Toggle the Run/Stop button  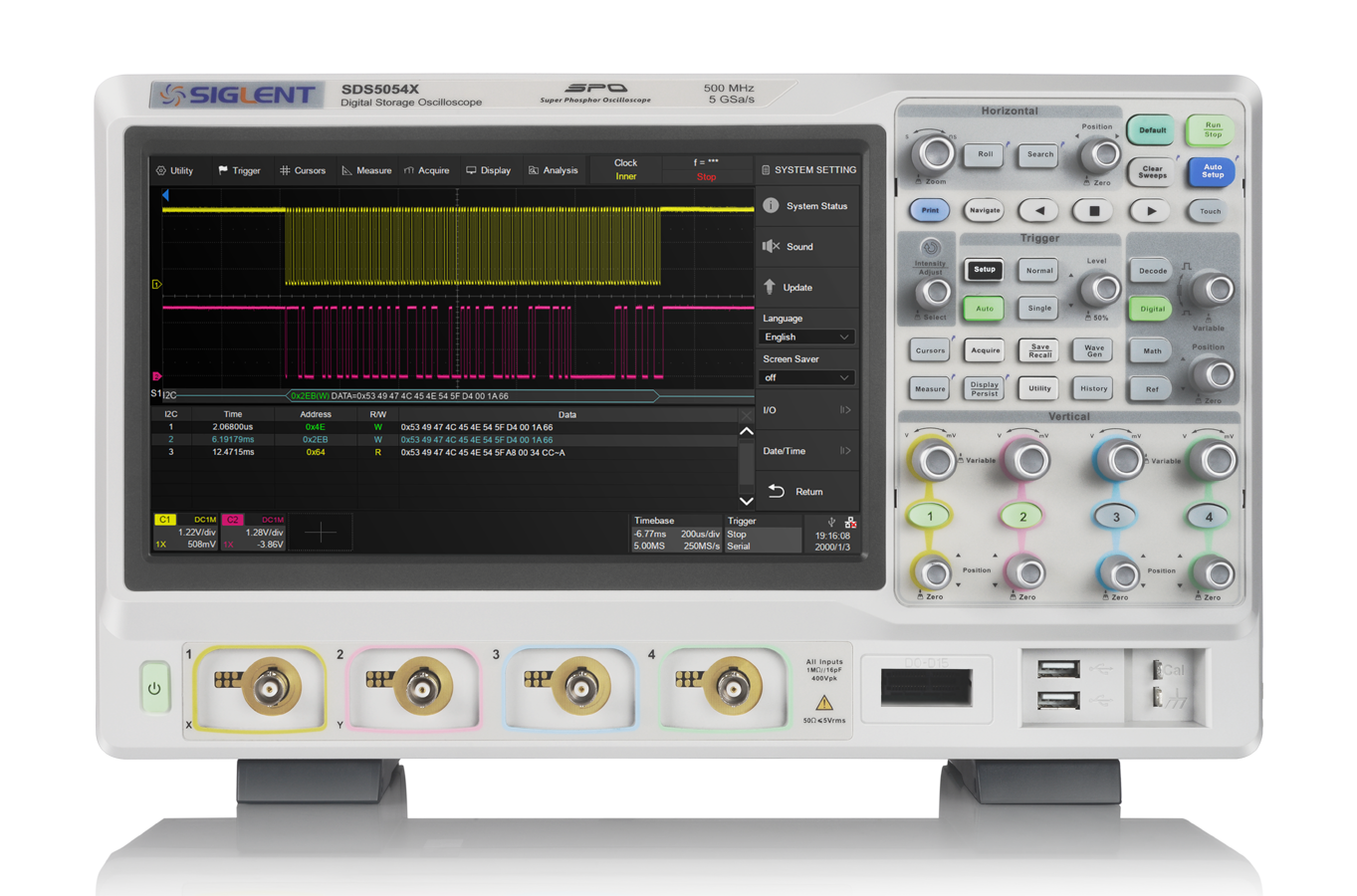tap(1212, 130)
